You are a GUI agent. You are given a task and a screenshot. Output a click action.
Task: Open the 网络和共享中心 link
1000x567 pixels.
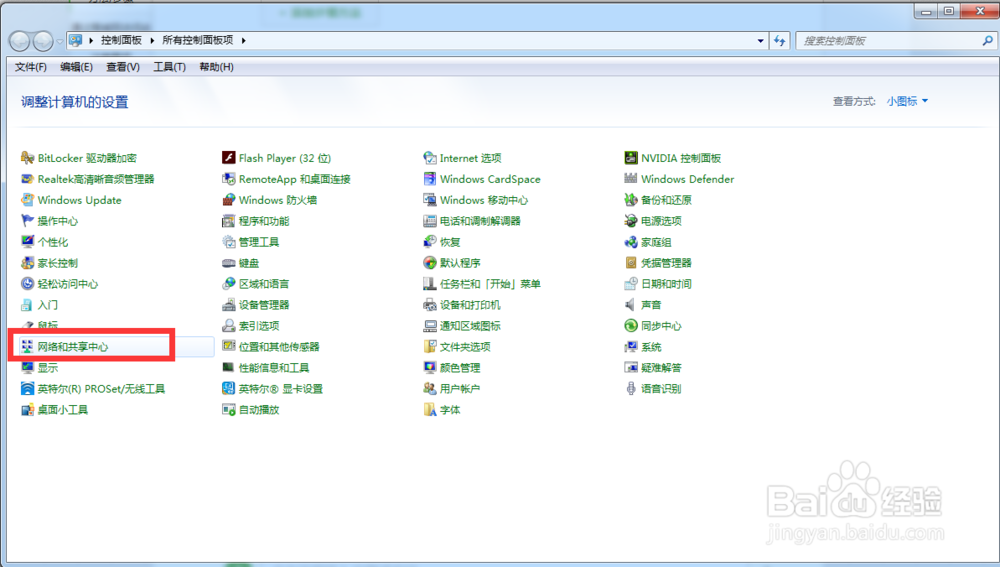pos(73,347)
